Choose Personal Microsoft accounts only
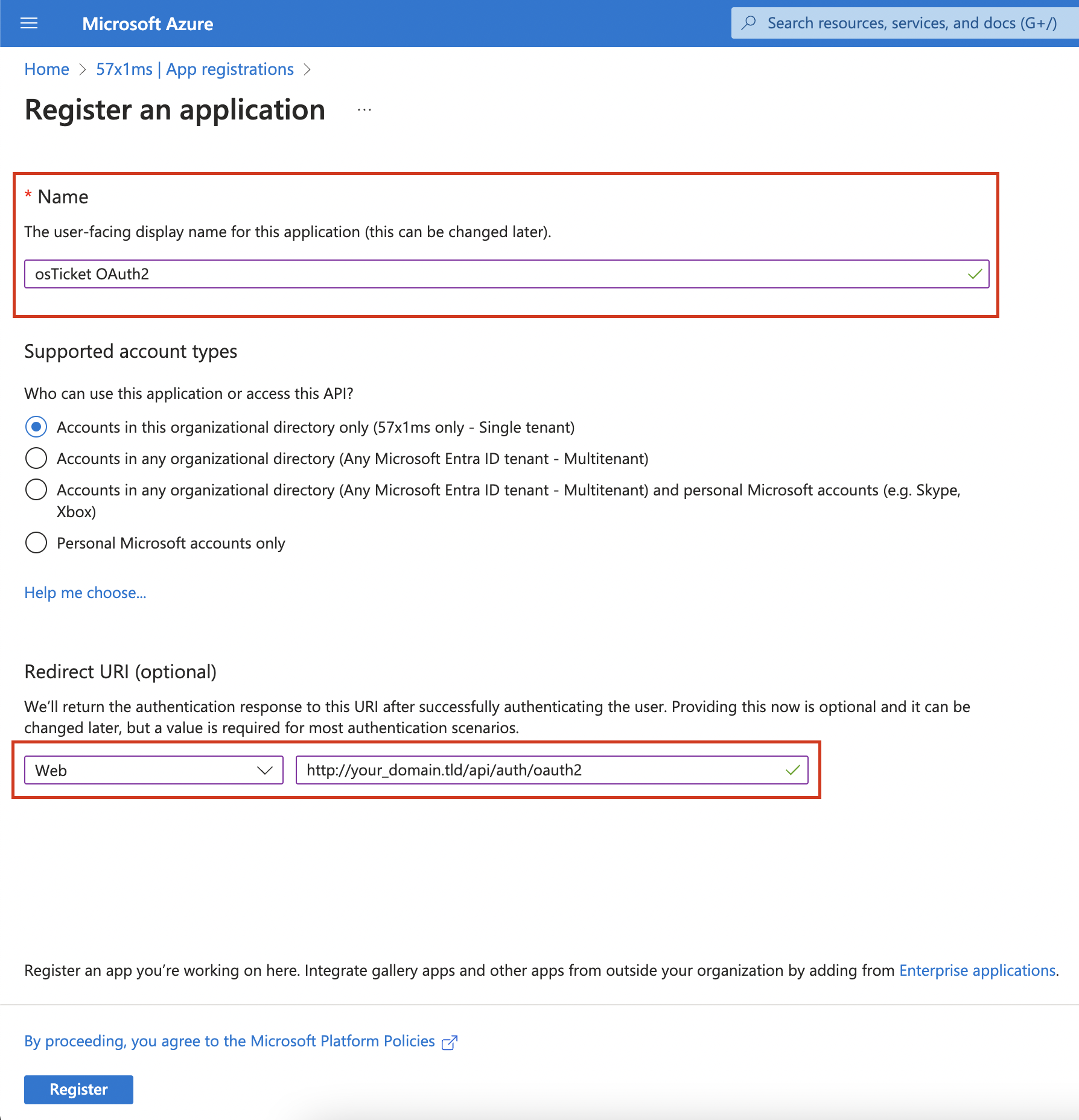 (x=36, y=542)
